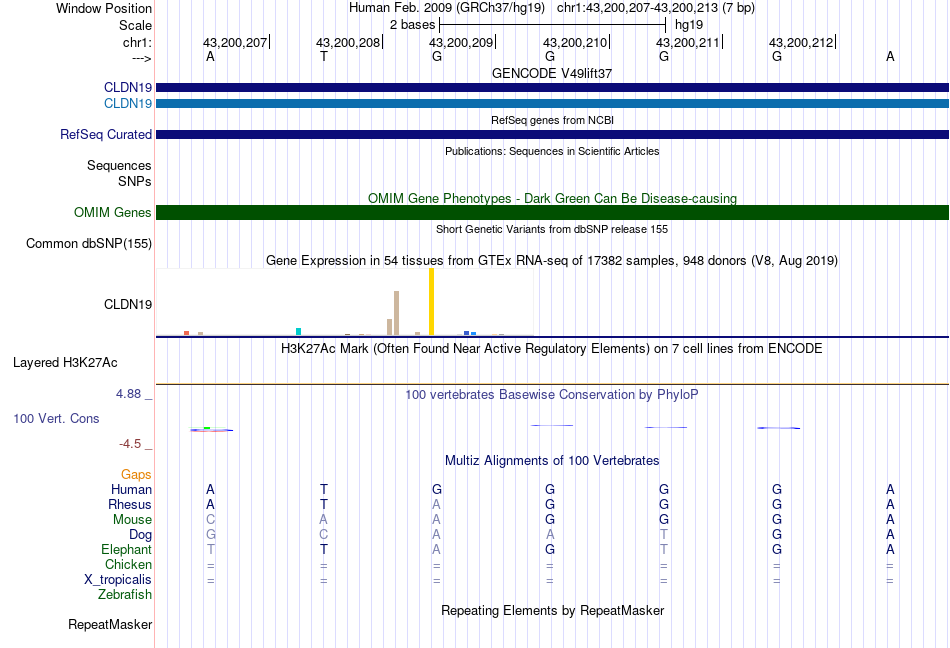Viewport: 950px width, 648px height.
Task: Click the Gaps row label
Action: 136,474
